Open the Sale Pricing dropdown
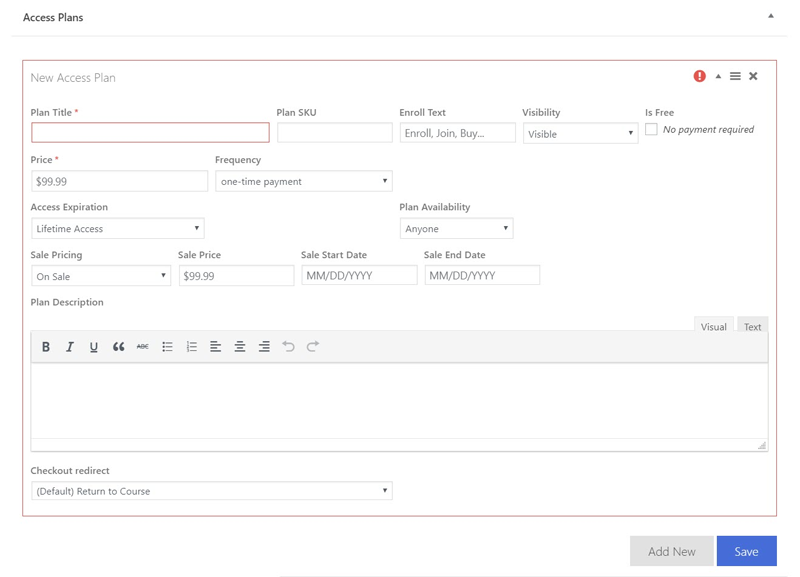 coord(101,276)
